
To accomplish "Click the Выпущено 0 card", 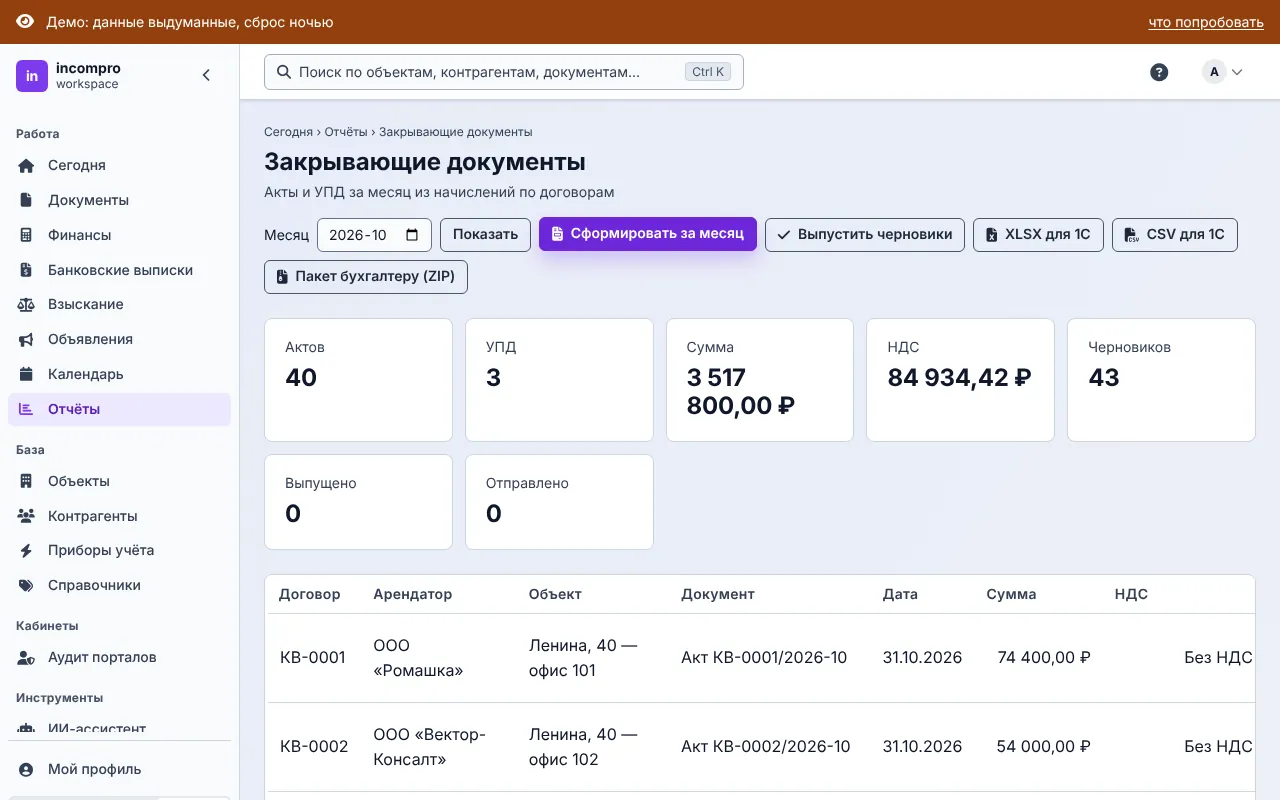I will pos(358,502).
